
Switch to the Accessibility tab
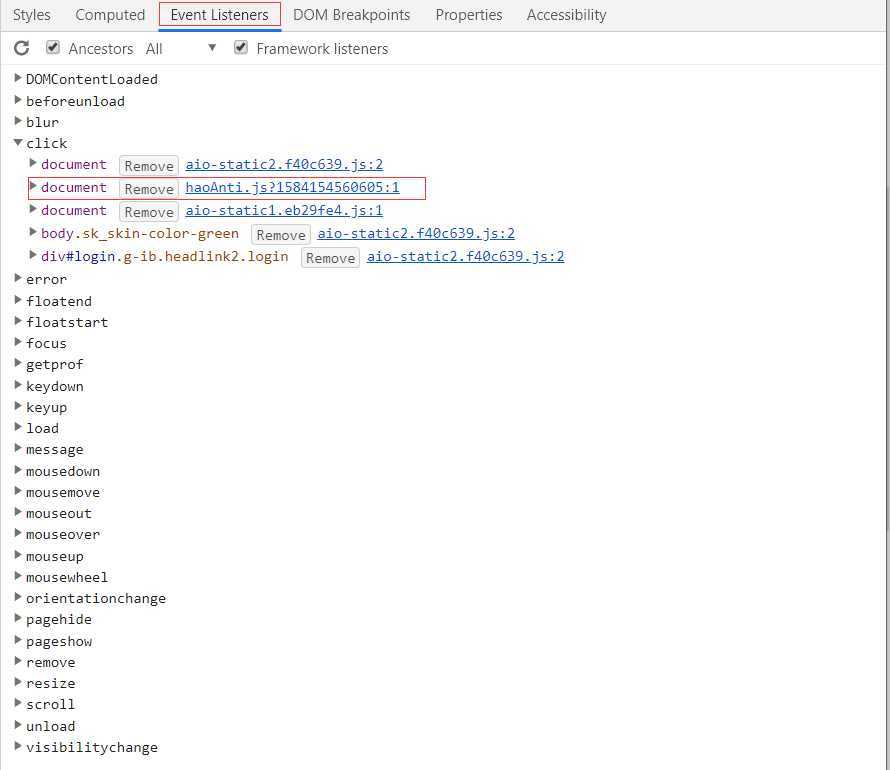coord(566,15)
